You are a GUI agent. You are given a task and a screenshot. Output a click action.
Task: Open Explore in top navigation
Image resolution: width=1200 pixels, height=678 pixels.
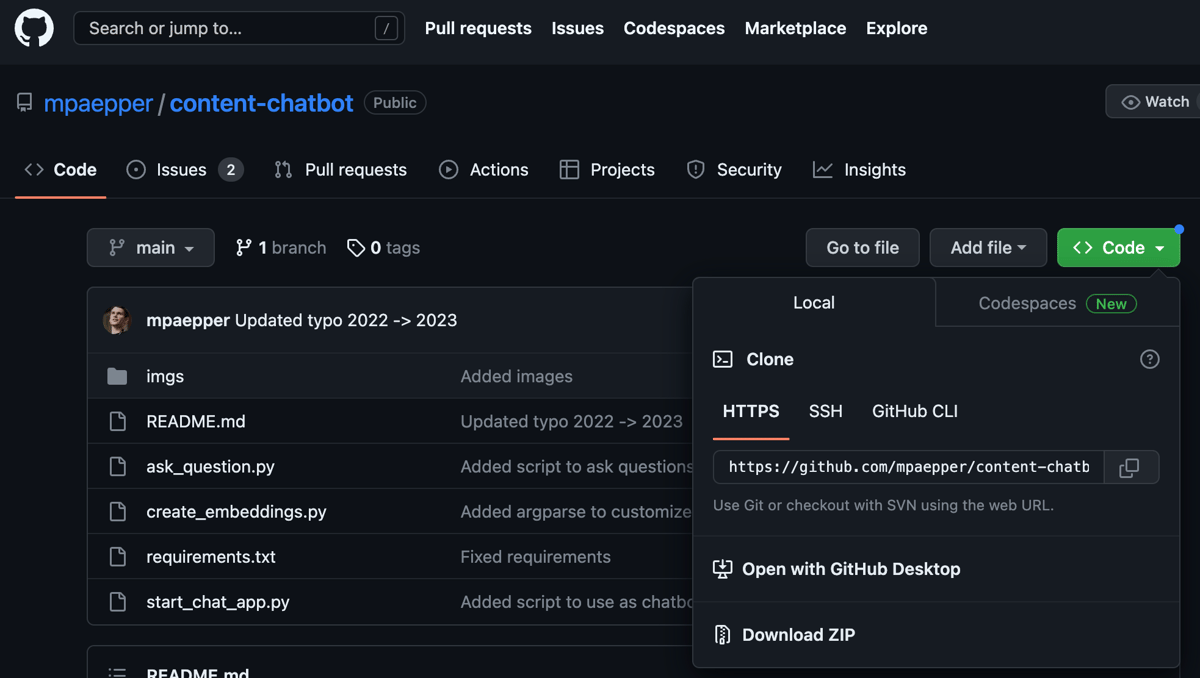click(x=896, y=28)
